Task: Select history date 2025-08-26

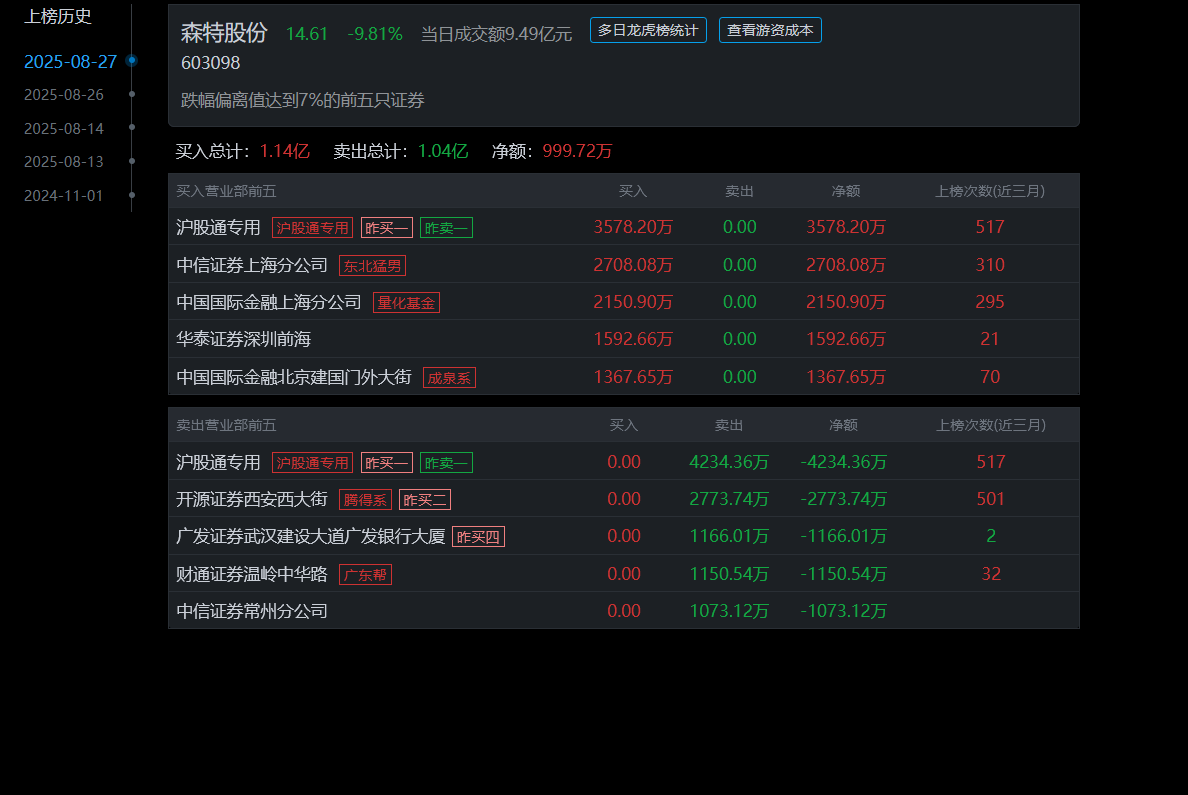Action: [x=64, y=95]
